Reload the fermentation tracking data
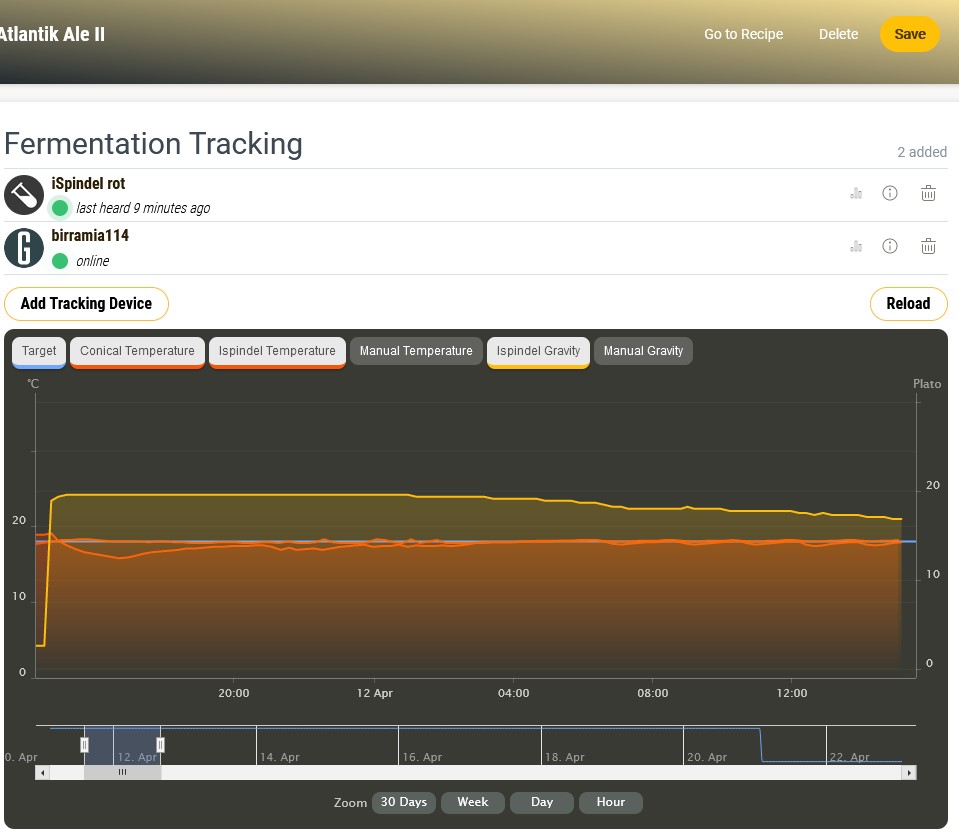The height and width of the screenshot is (840, 959). 908,304
